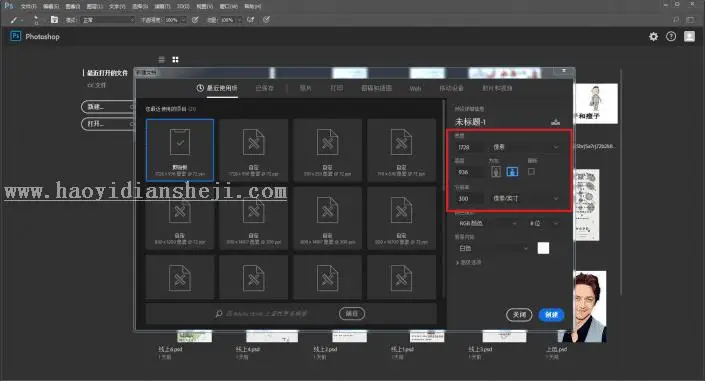Switch to the 移动设备 tab
Screen dimensions: 705x381
[451, 88]
